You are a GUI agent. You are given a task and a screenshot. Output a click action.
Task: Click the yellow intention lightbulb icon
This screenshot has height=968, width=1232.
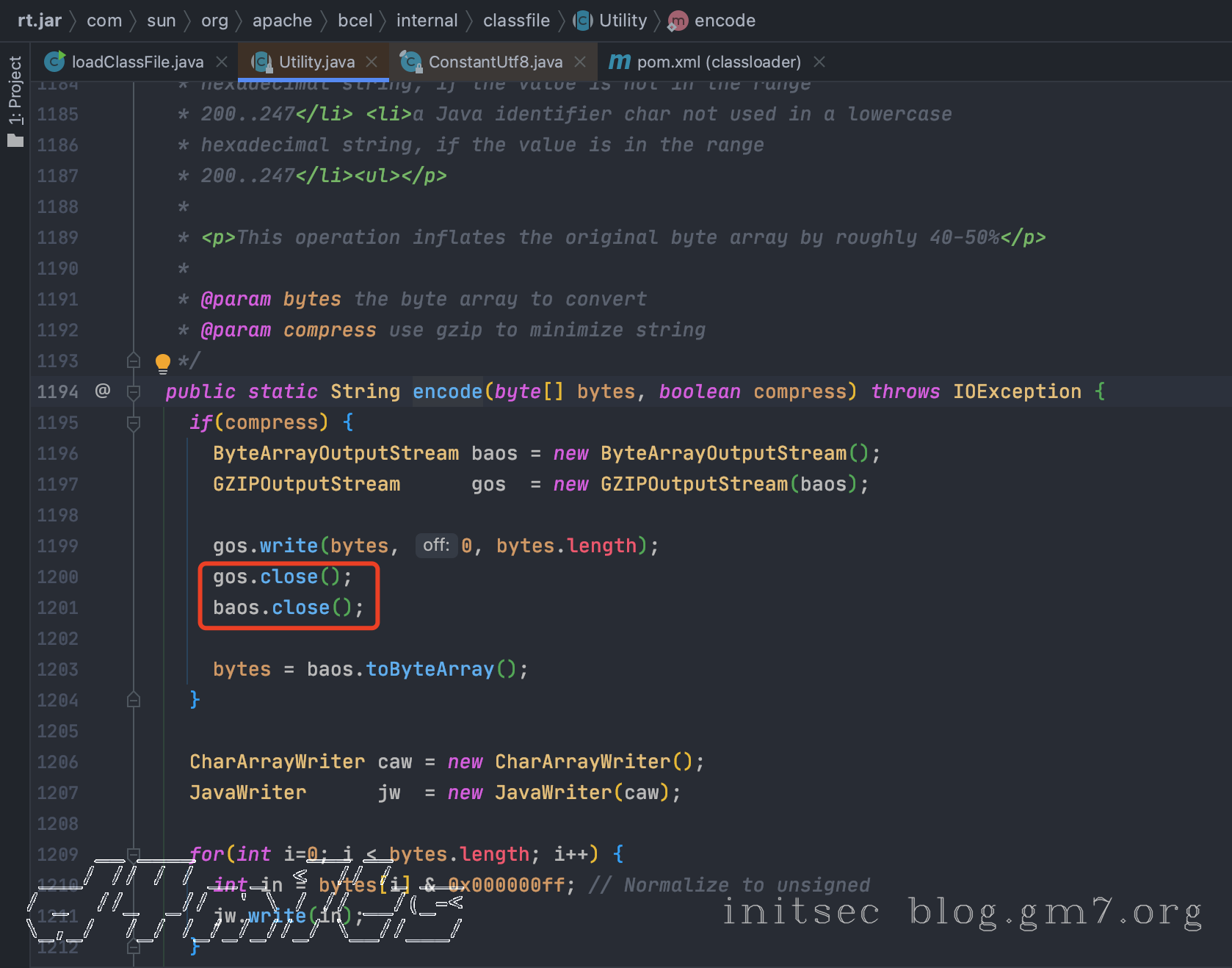[x=162, y=362]
